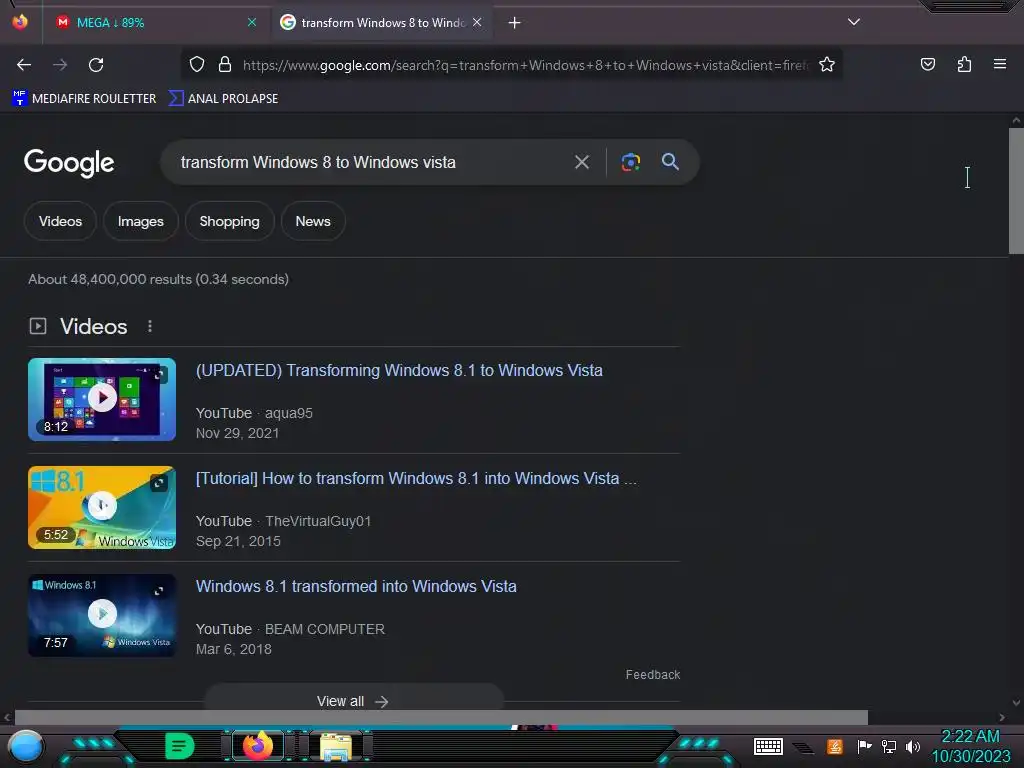Viewport: 1024px width, 768px height.
Task: Click the scroll down arrow
Action: [x=1016, y=703]
